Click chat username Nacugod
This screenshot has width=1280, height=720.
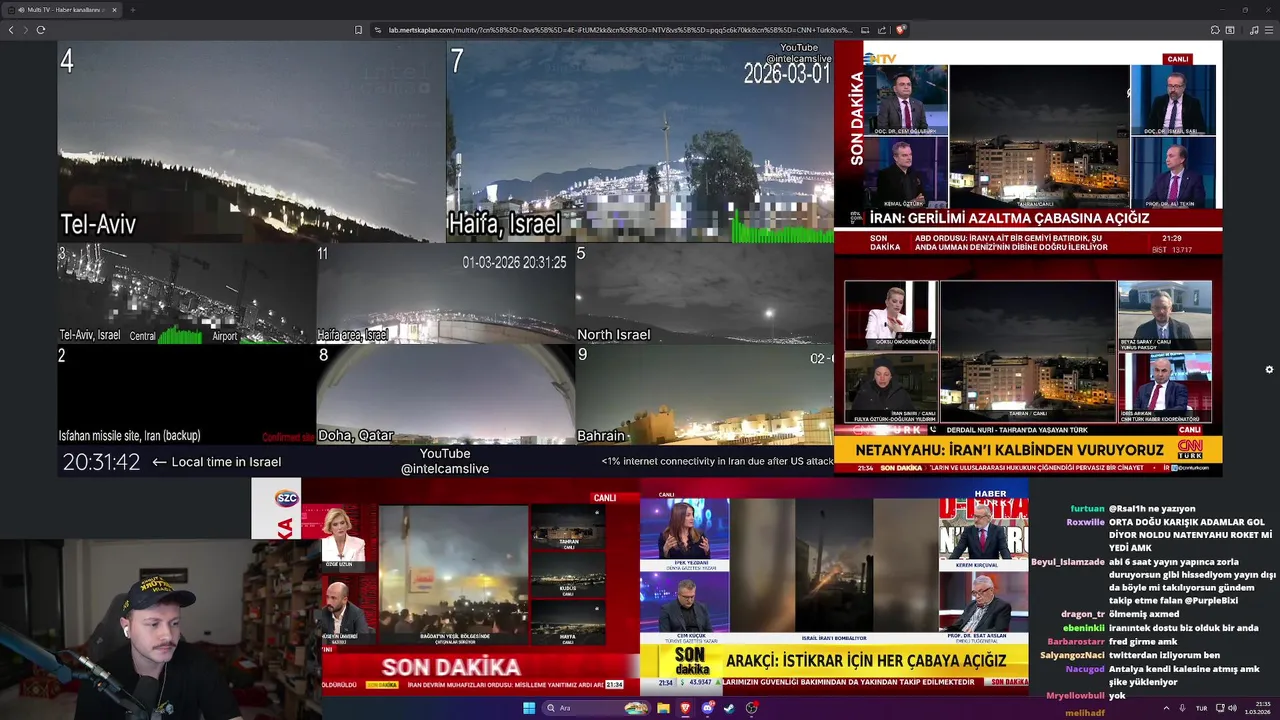pos(1085,669)
